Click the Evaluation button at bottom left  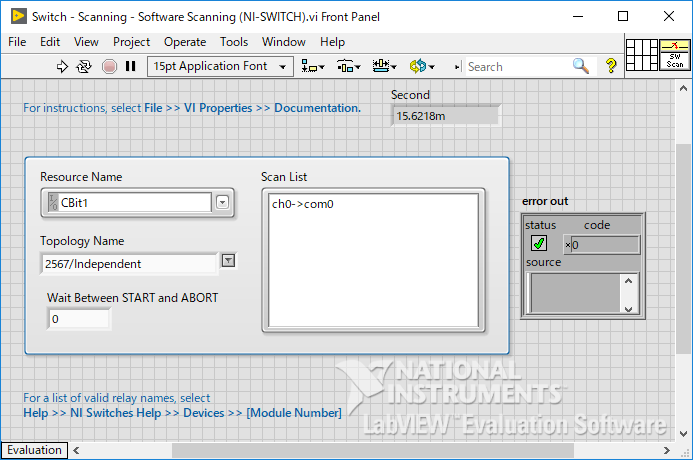34,450
